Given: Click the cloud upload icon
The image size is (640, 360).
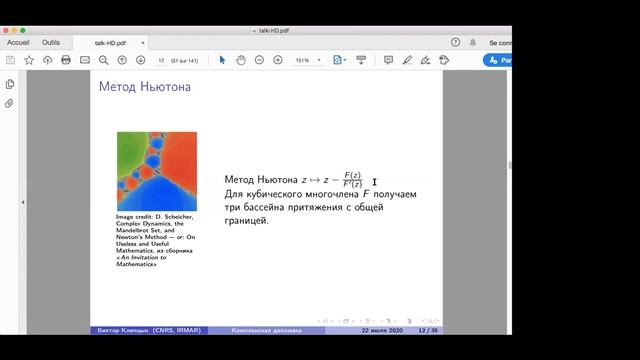Looking at the screenshot, I should pyautogui.click(x=48, y=60).
